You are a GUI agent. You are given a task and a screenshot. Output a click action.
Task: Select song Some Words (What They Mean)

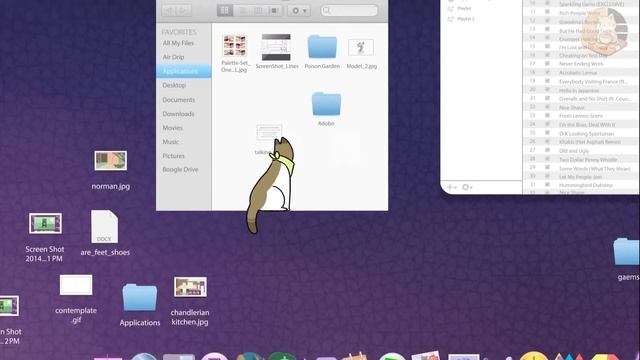tap(594, 168)
